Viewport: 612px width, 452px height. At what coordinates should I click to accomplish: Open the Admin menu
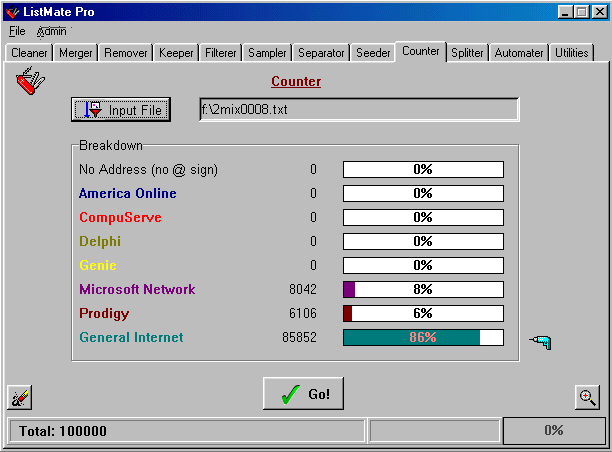pos(51,31)
